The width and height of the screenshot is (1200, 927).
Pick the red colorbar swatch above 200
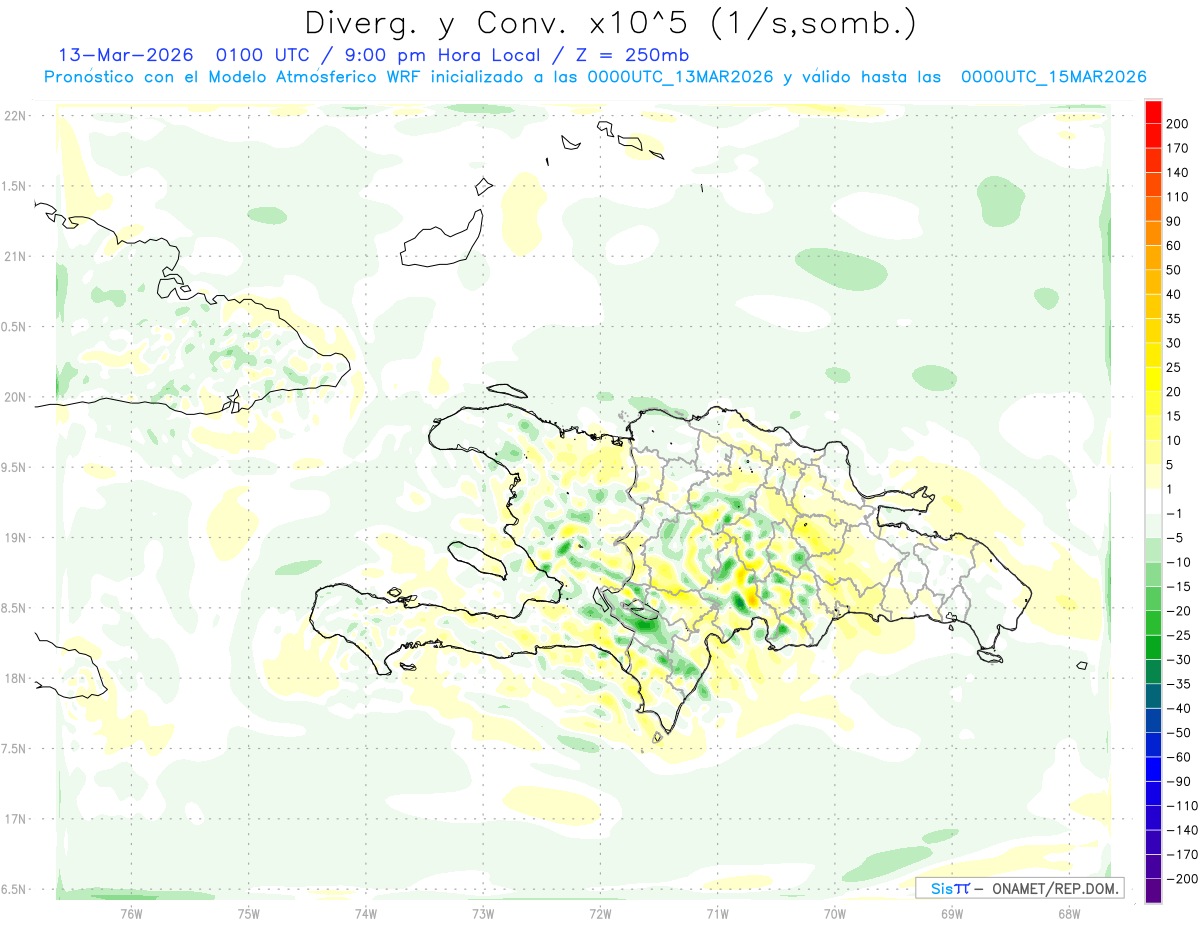click(1153, 112)
